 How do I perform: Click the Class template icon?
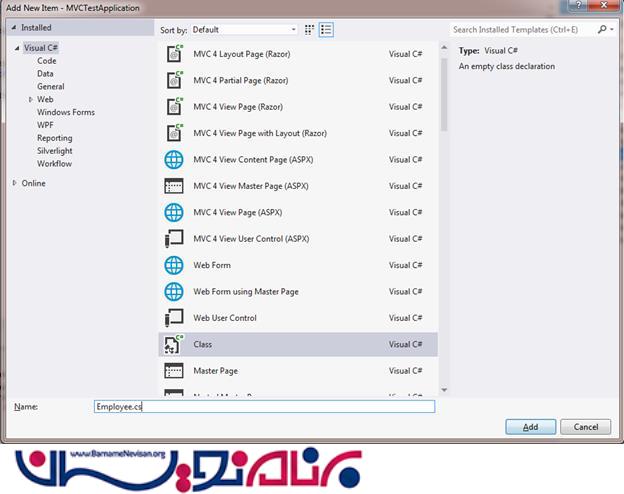click(x=174, y=344)
